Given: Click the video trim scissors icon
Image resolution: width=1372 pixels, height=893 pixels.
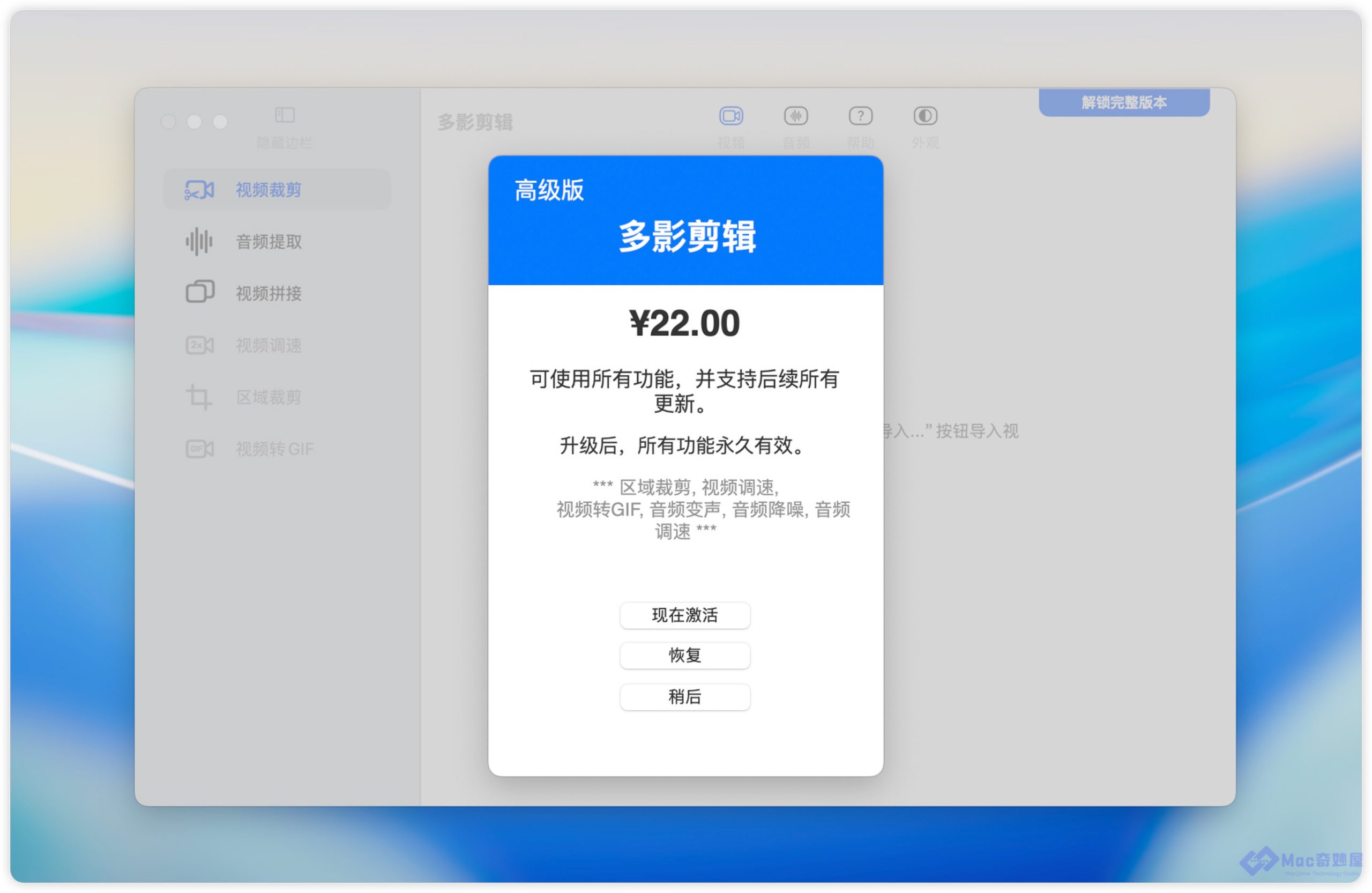Looking at the screenshot, I should 199,190.
